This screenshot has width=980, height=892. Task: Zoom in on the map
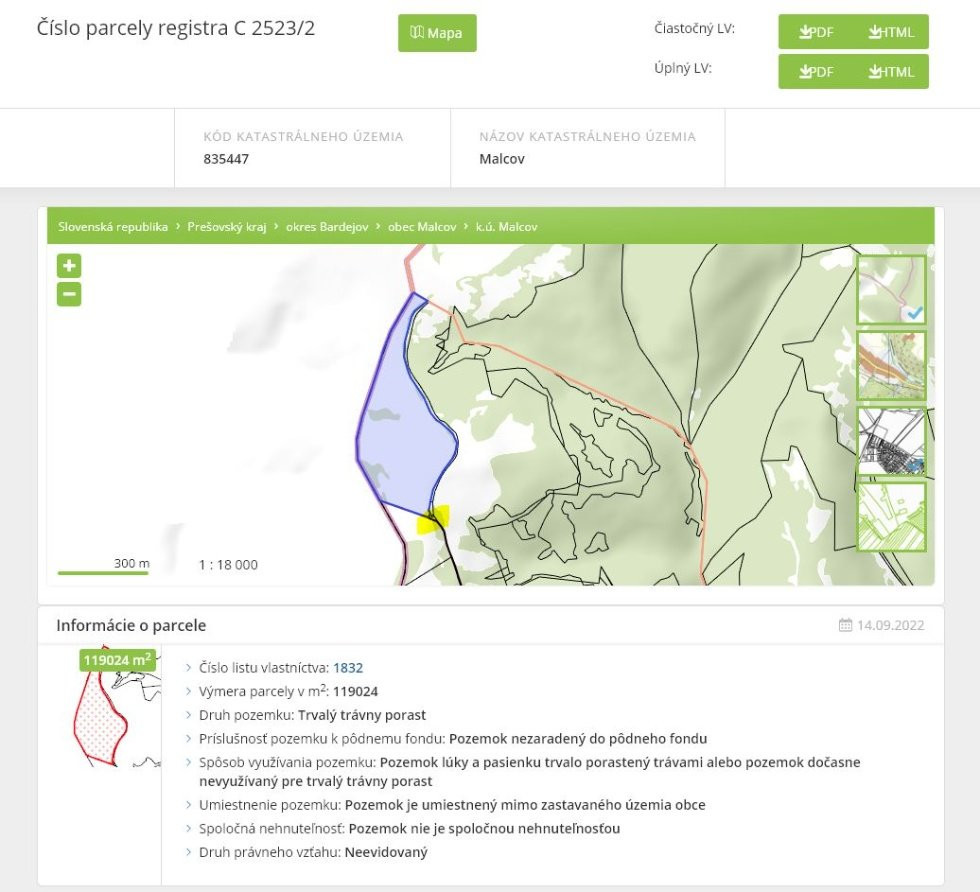pos(69,266)
